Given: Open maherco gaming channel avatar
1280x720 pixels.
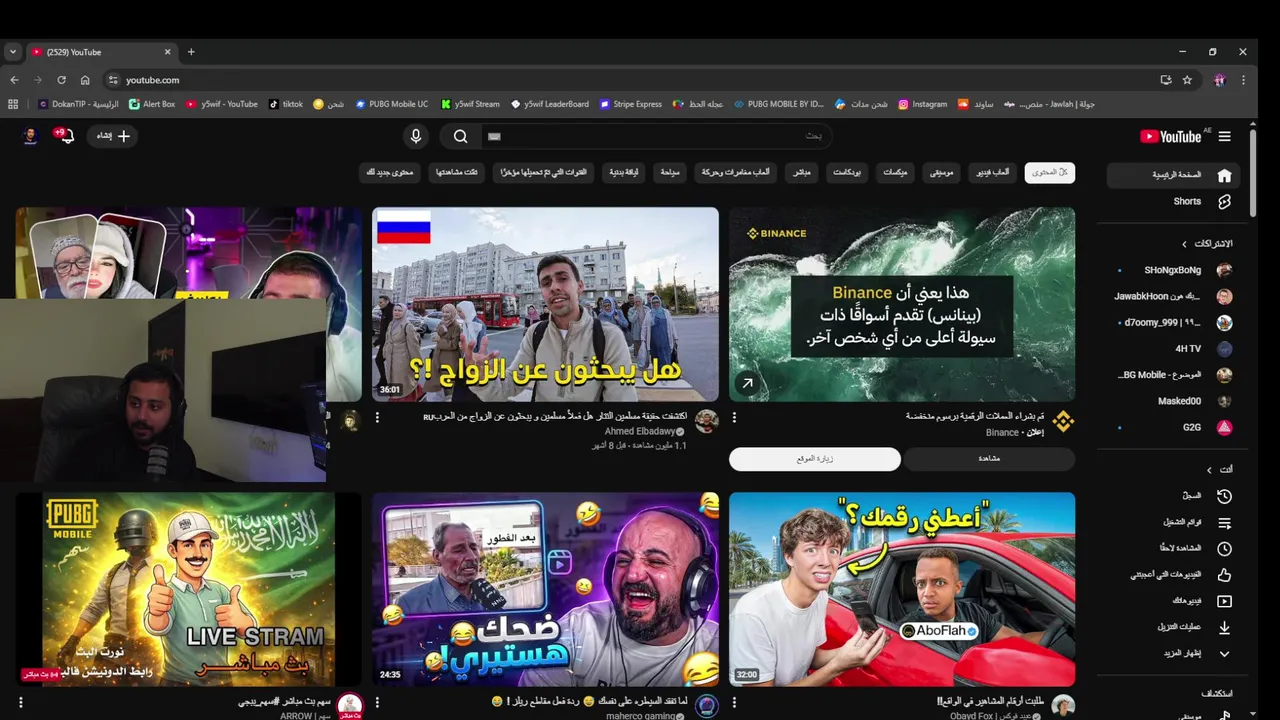Looking at the screenshot, I should point(706,706).
